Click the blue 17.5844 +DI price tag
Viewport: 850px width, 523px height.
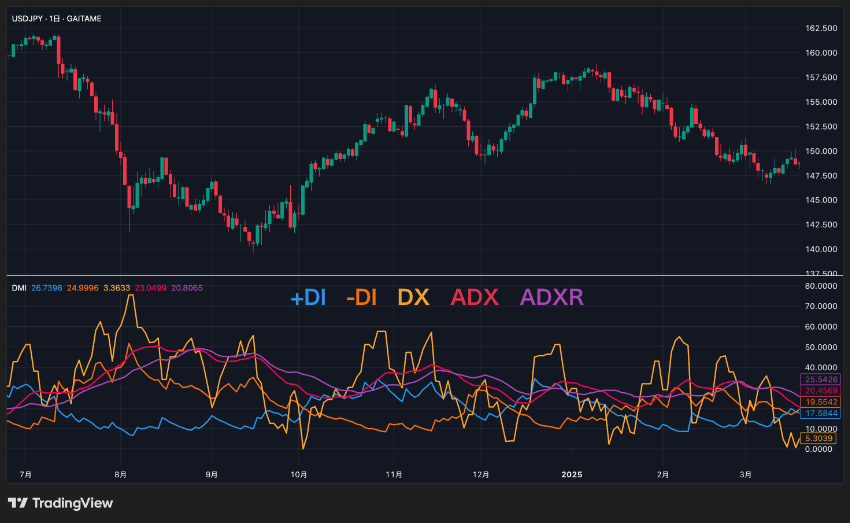[821, 414]
